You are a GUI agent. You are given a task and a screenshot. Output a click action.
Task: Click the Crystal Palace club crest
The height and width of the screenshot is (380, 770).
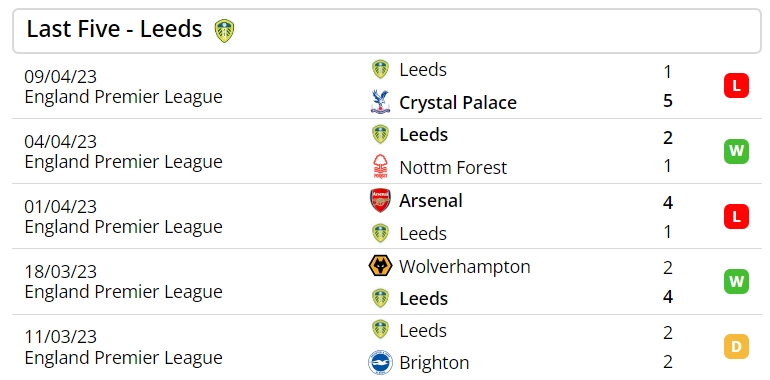click(x=380, y=102)
